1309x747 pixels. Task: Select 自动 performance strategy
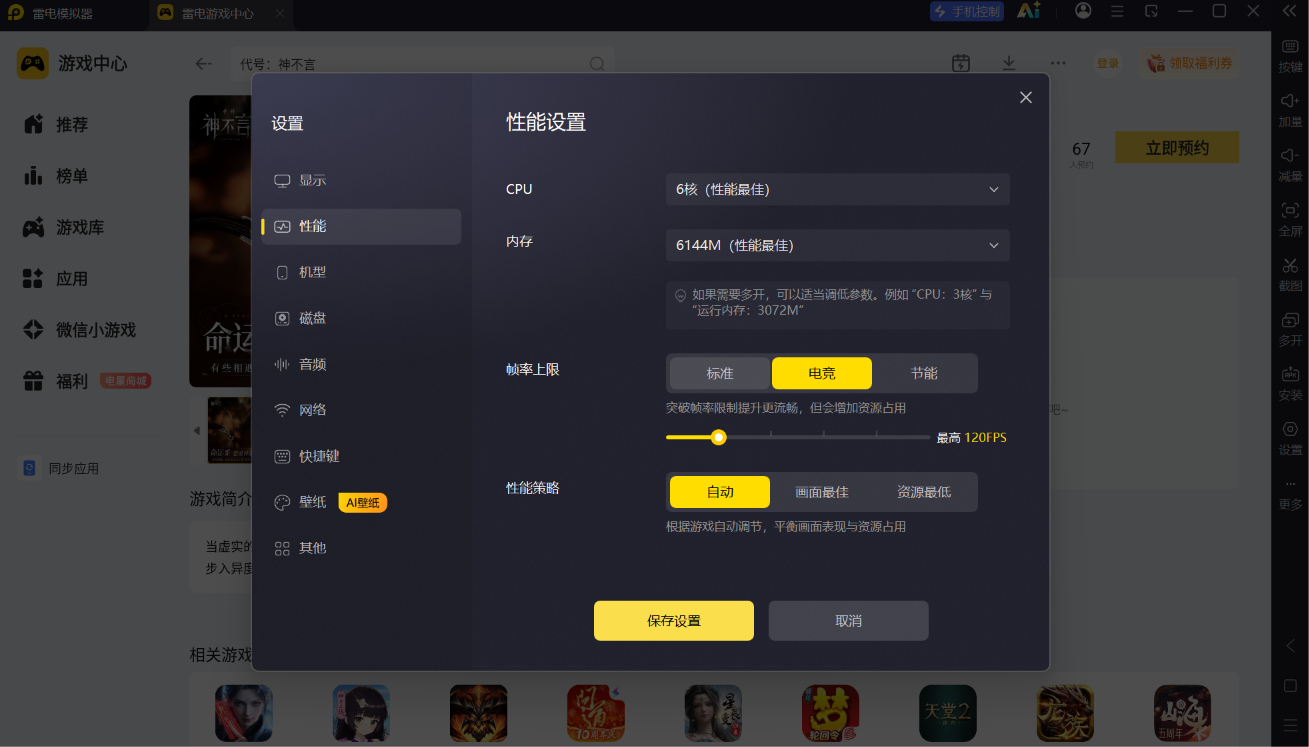click(x=720, y=492)
